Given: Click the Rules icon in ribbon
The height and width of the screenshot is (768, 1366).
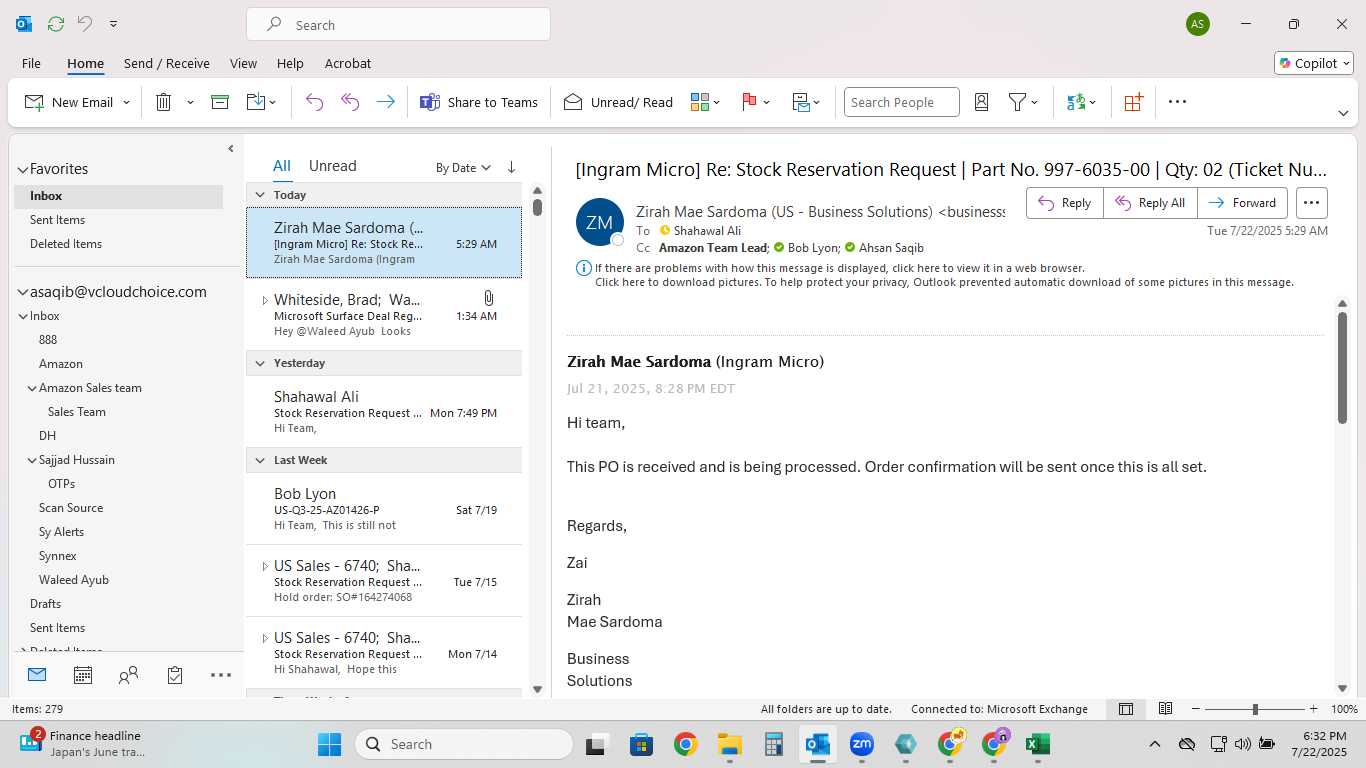Looking at the screenshot, I should pos(801,102).
